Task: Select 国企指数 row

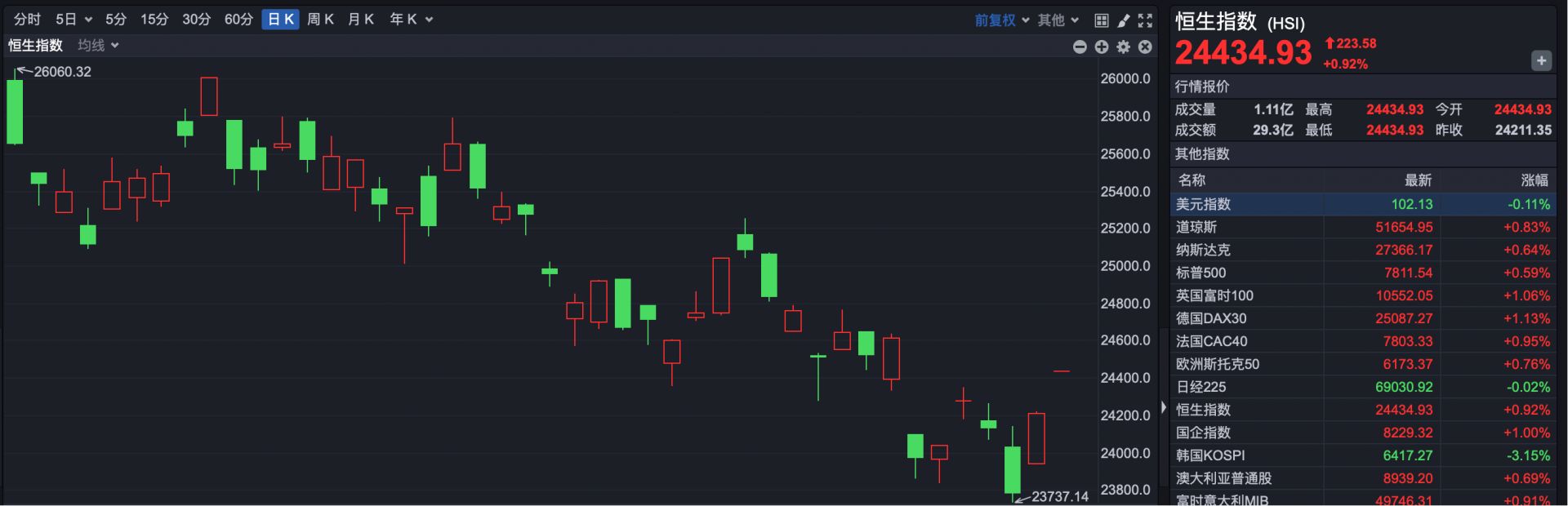Action: [1363, 433]
